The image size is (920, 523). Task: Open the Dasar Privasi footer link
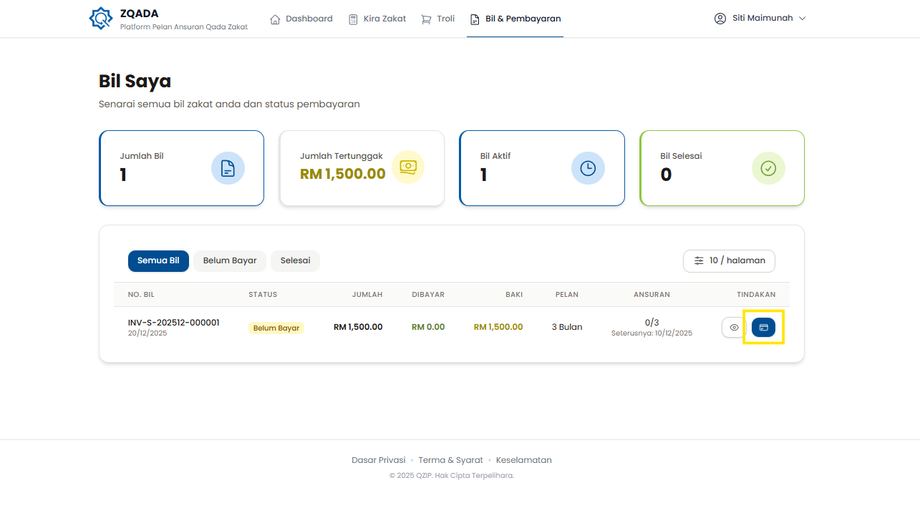point(378,460)
